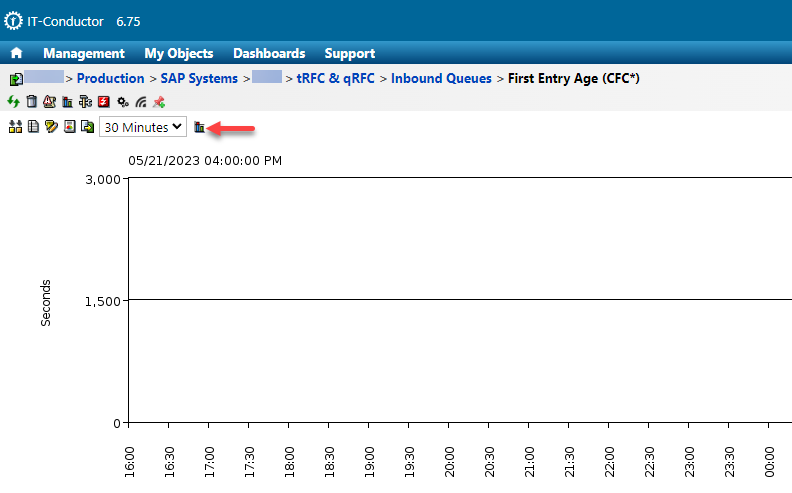This screenshot has width=792, height=493.
Task: Open the Dashboards menu
Action: pos(269,53)
